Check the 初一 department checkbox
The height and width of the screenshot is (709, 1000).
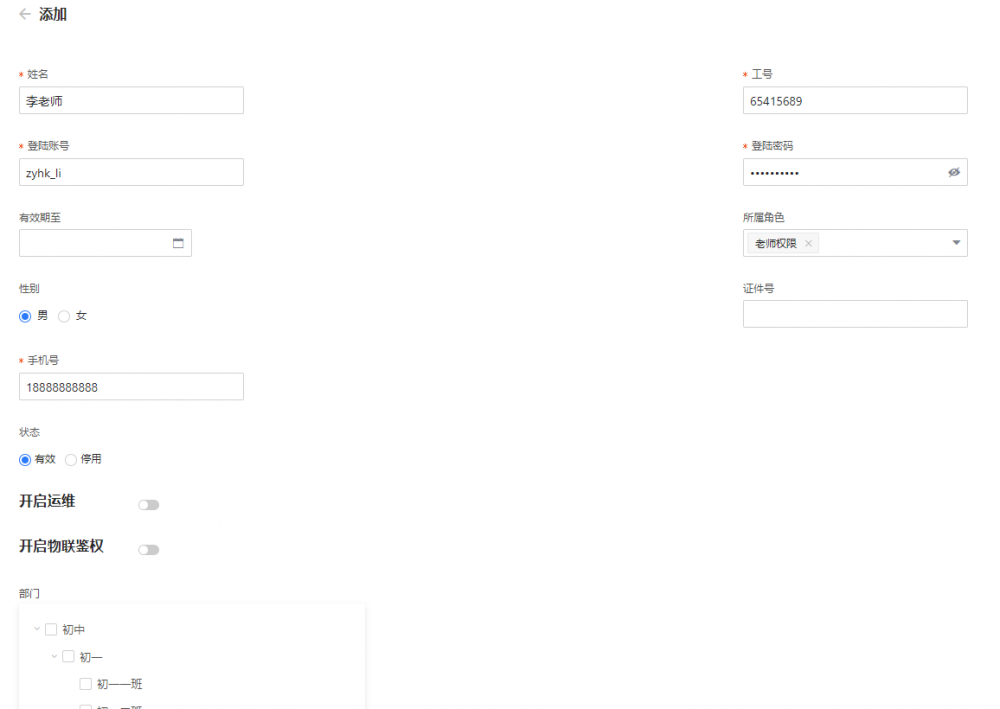click(x=68, y=657)
